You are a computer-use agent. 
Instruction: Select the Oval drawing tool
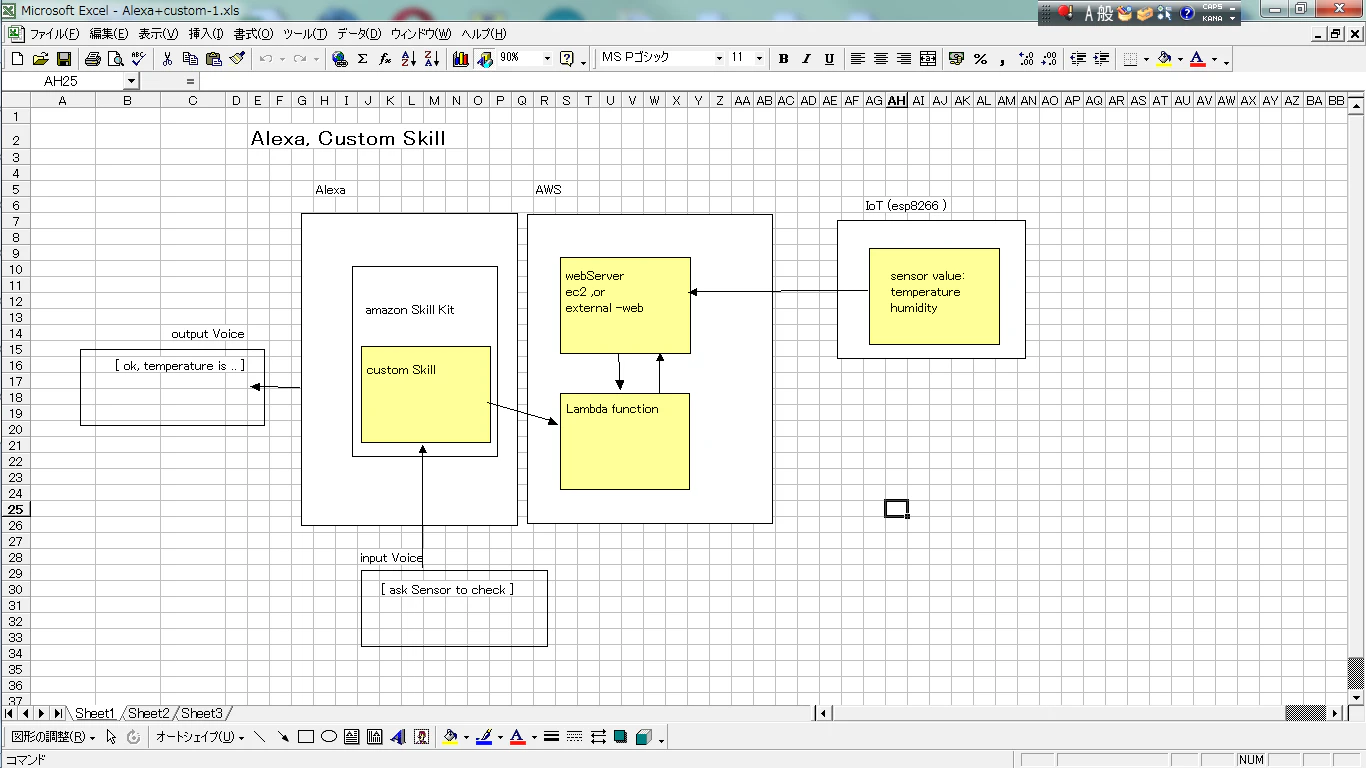[328, 737]
